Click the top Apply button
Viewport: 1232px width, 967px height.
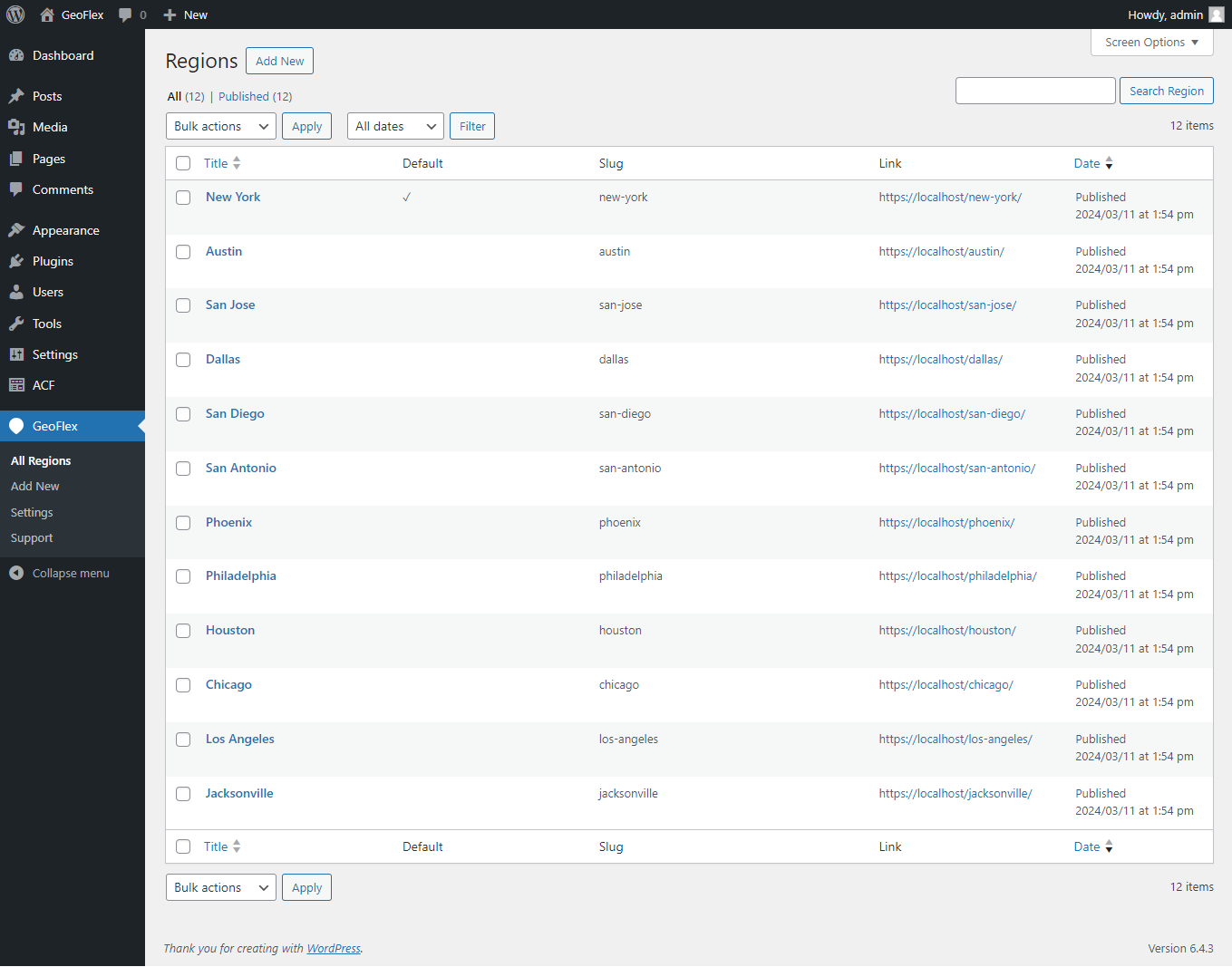click(306, 126)
